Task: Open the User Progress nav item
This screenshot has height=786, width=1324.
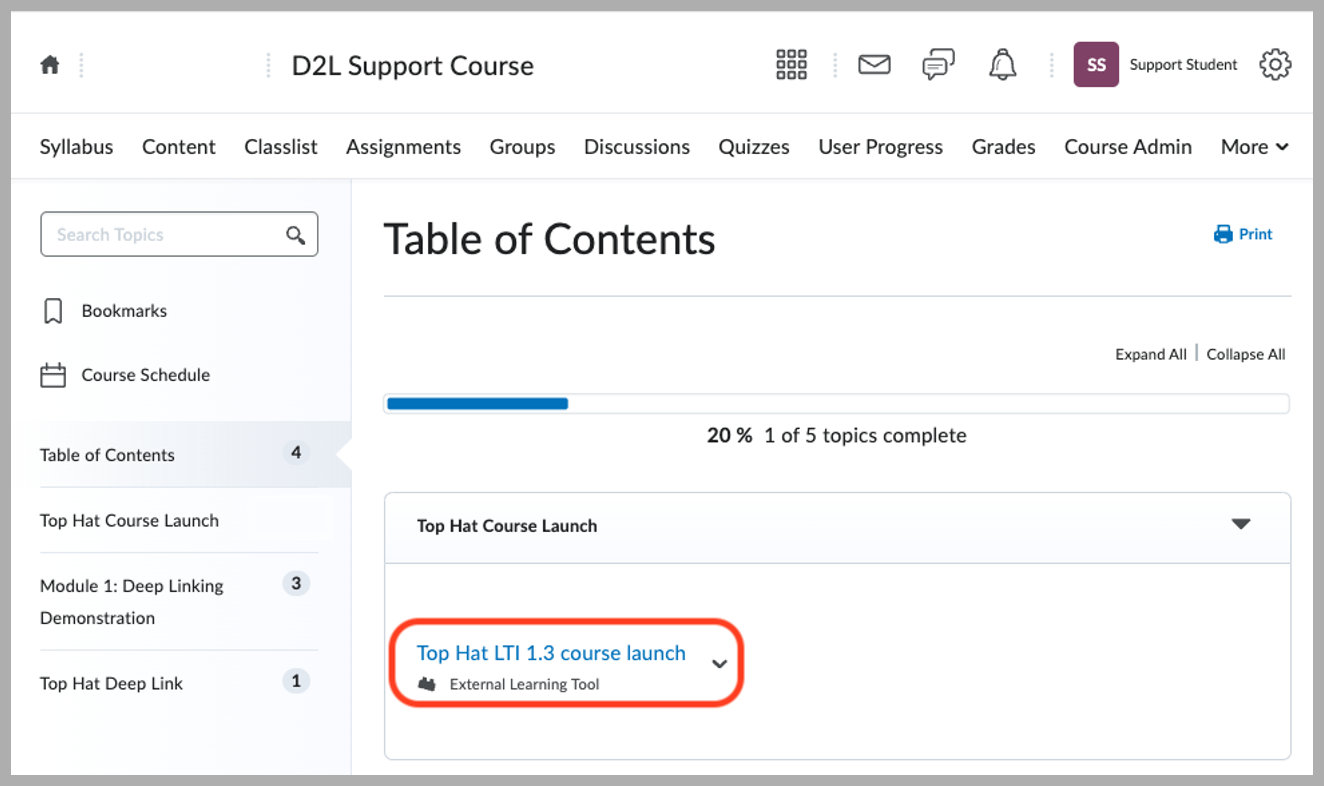Action: [880, 147]
